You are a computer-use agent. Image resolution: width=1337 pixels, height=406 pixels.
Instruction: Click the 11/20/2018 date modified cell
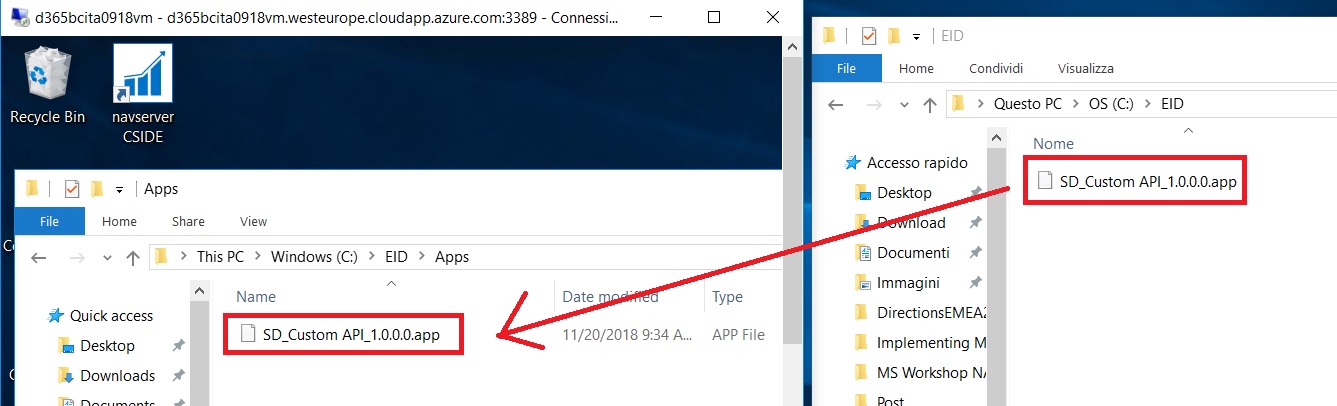[x=627, y=335]
